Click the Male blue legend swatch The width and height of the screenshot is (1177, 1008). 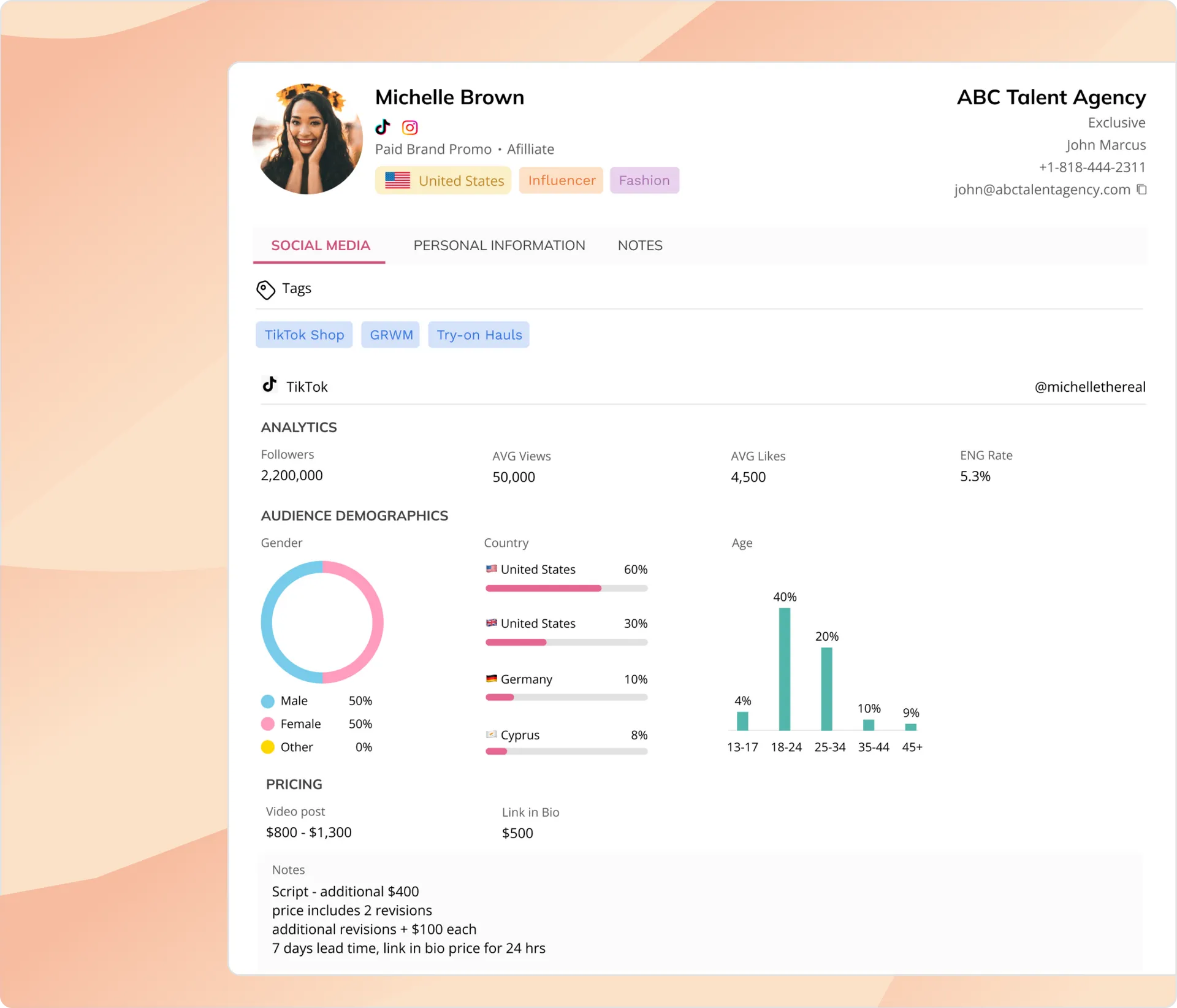(268, 701)
